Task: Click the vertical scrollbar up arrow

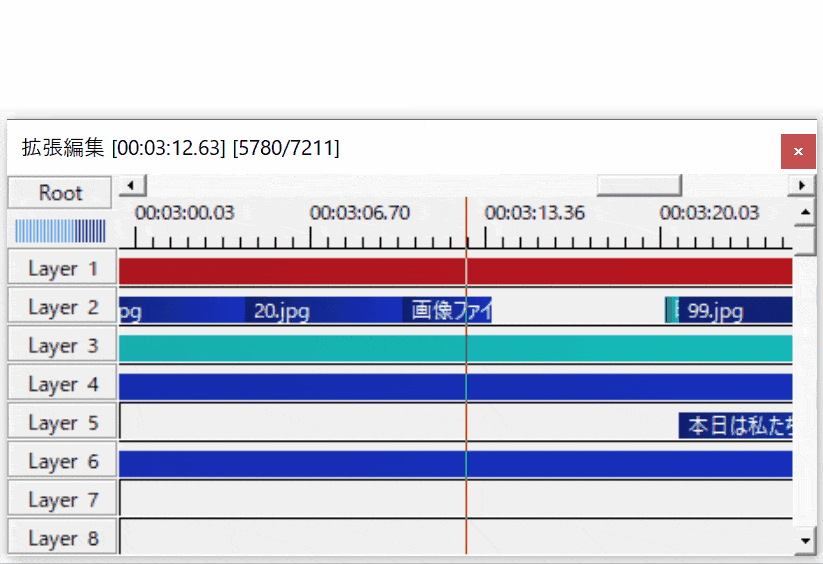Action: pyautogui.click(x=807, y=212)
